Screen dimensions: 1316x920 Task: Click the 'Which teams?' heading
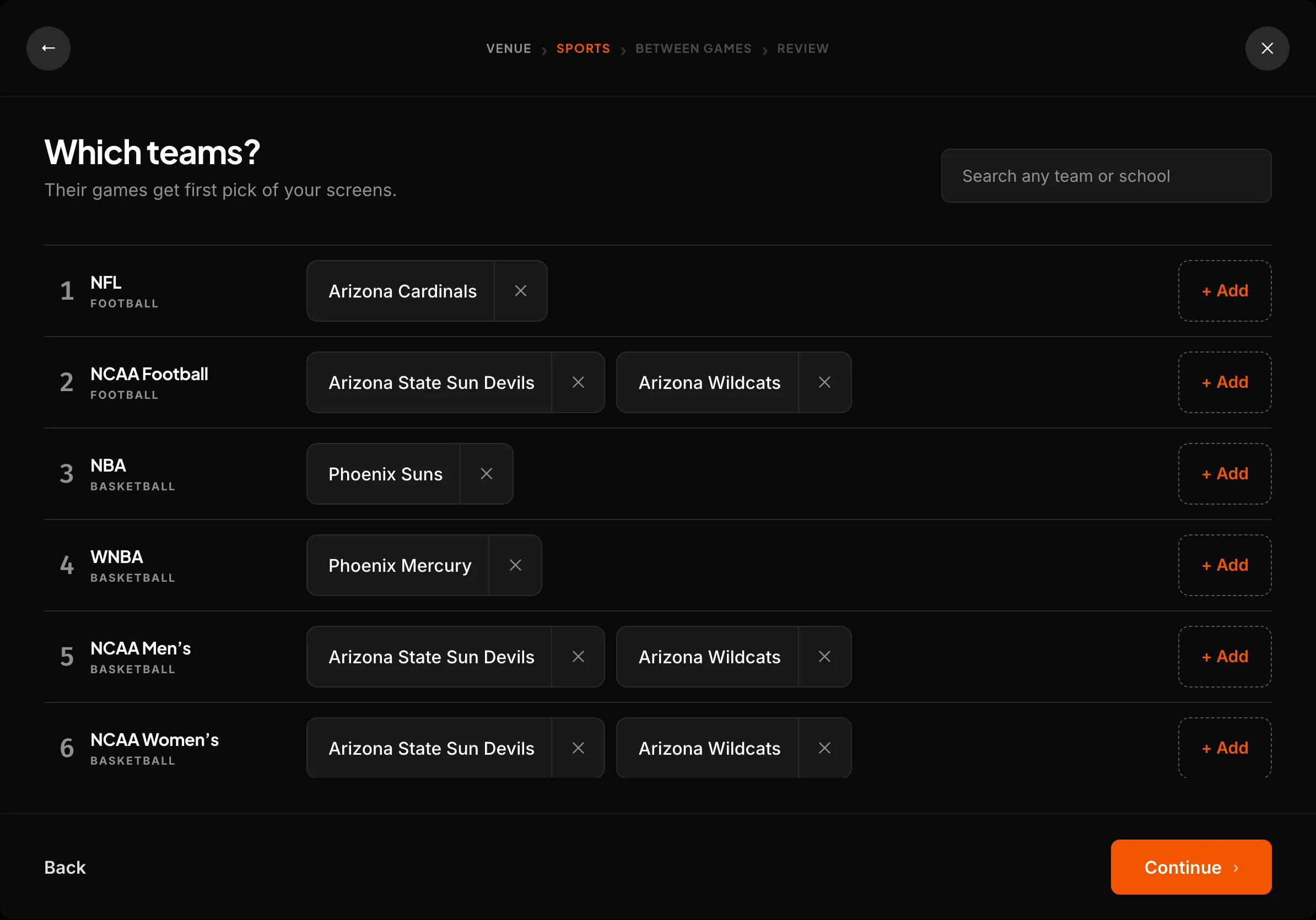(153, 152)
